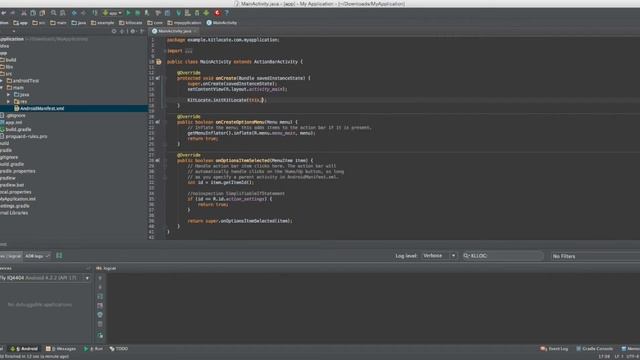
Task: Switch to the MainActivity.java editor tab
Action: (x=174, y=31)
